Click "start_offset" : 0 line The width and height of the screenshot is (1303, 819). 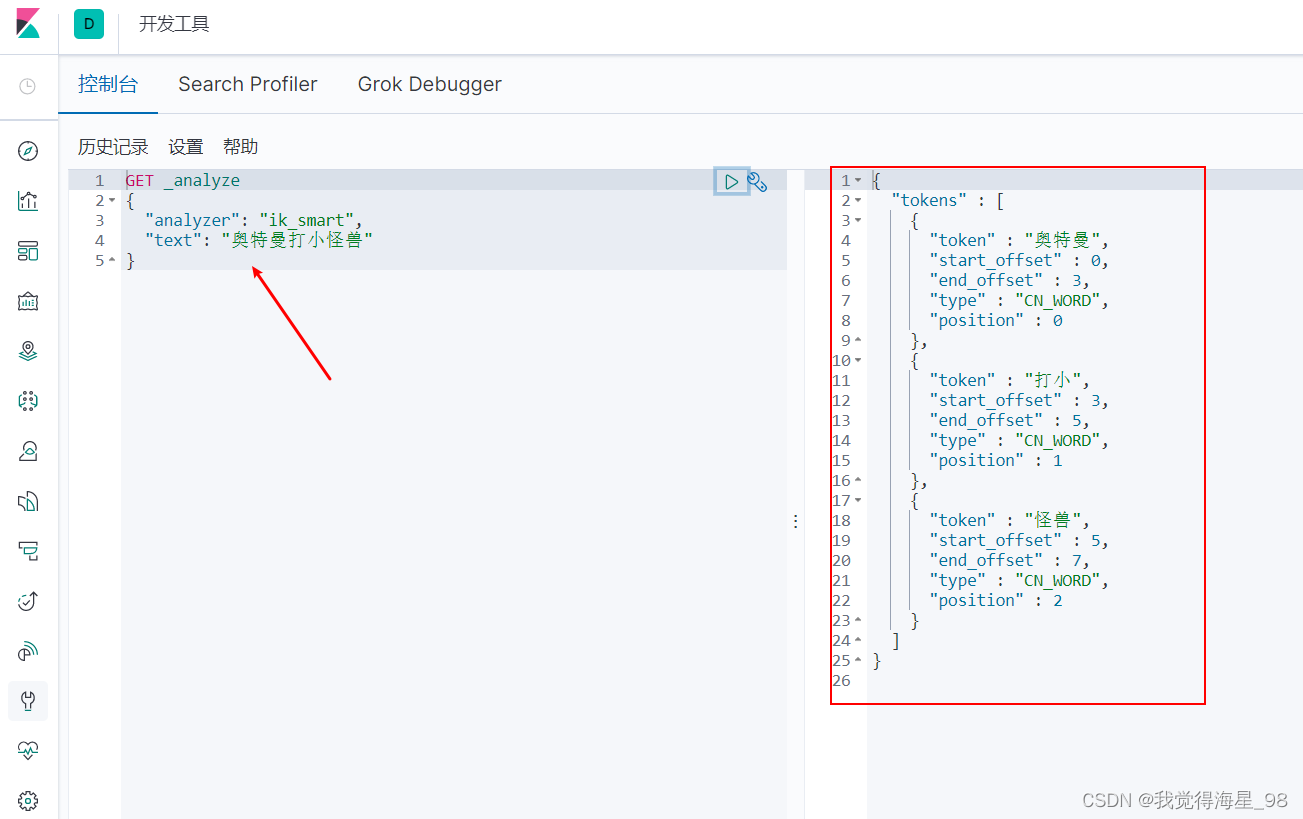tap(1019, 261)
